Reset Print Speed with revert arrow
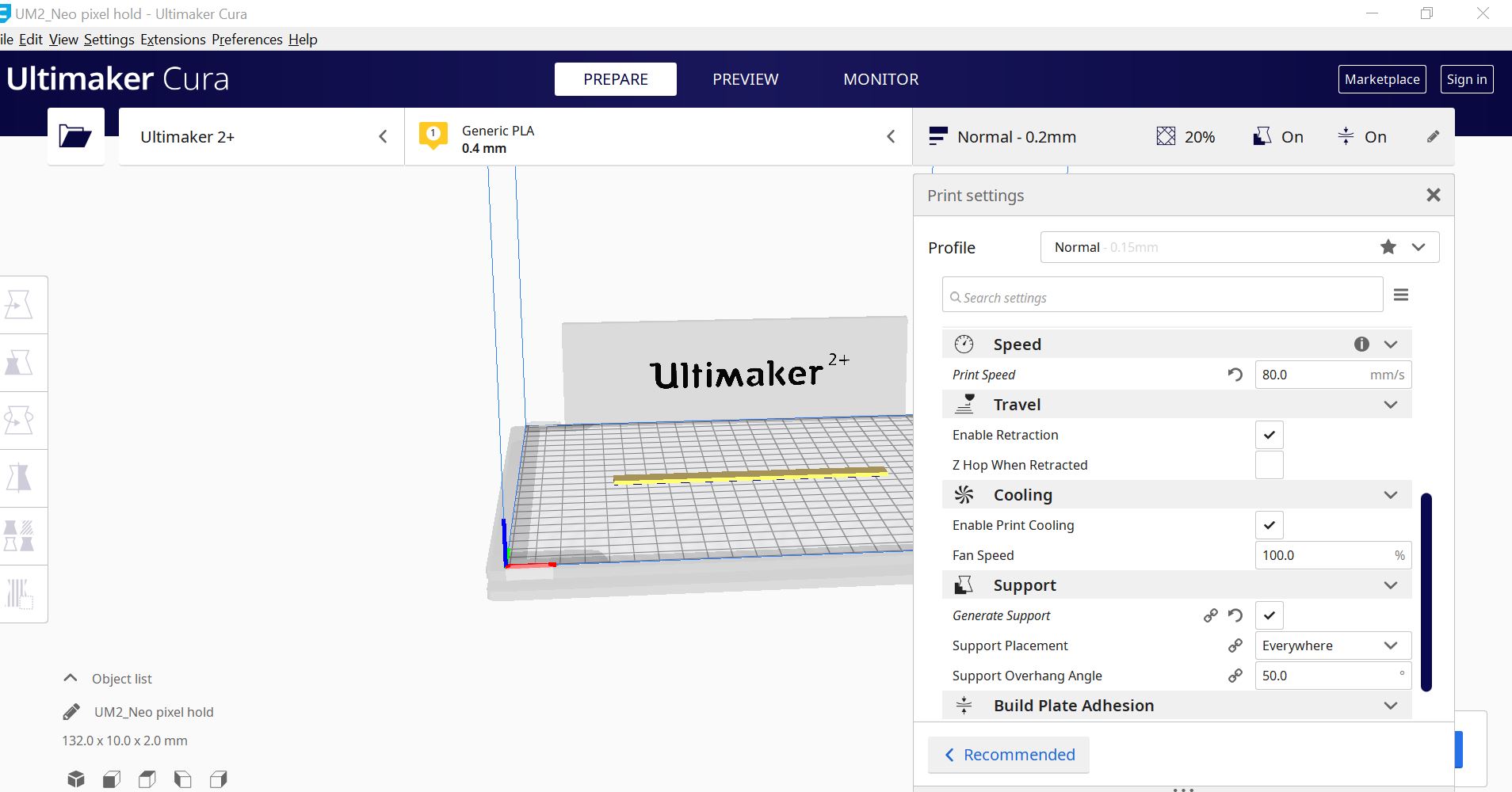This screenshot has height=792, width=1512. tap(1235, 375)
